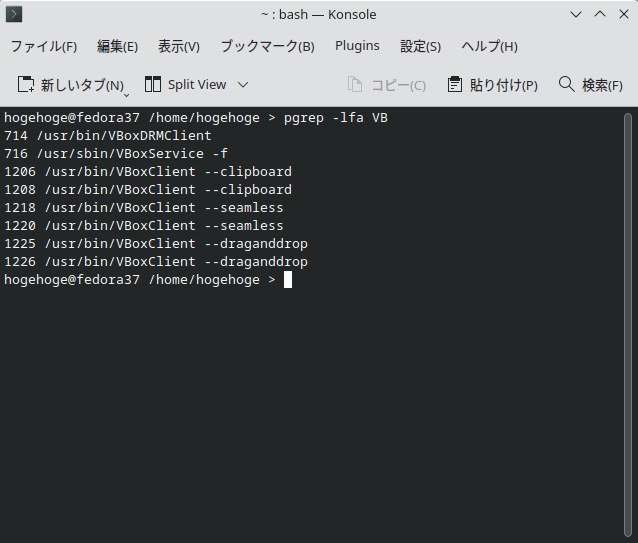Click the '1225 /usr/bin/VBoxClient --draganddrop' line

pos(156,244)
